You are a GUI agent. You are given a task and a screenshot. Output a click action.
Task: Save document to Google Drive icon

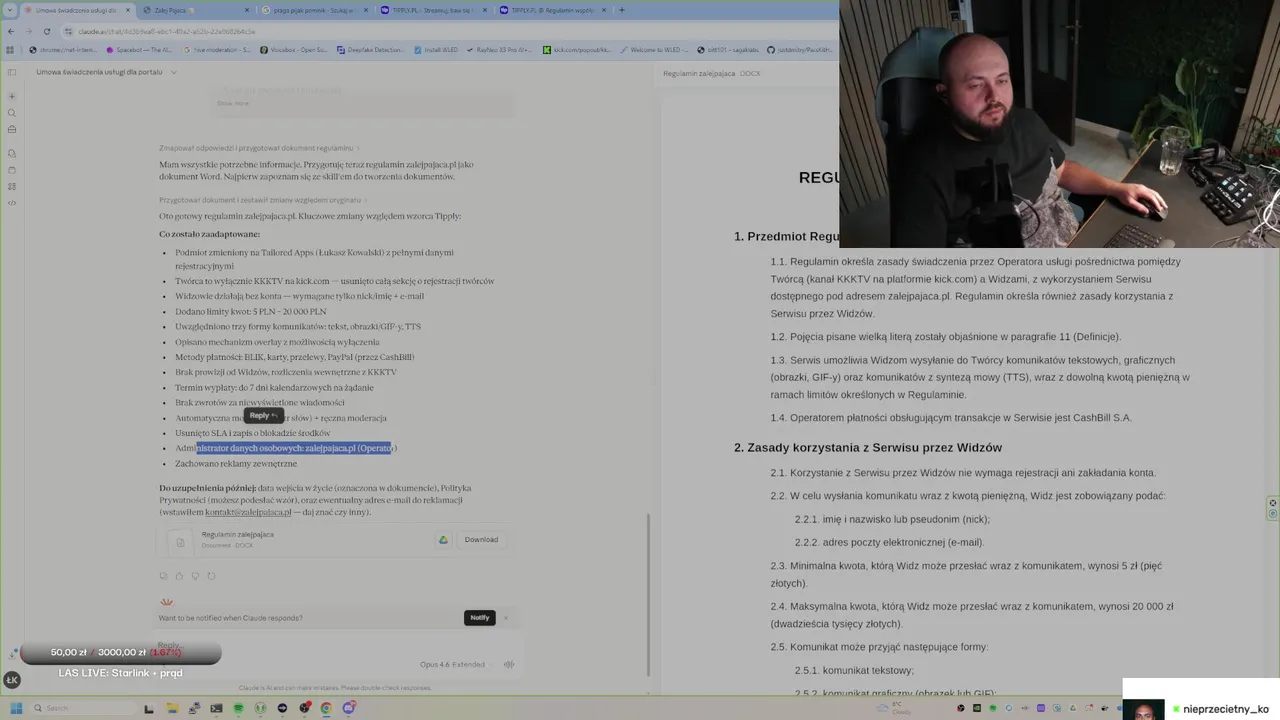pyautogui.click(x=443, y=540)
